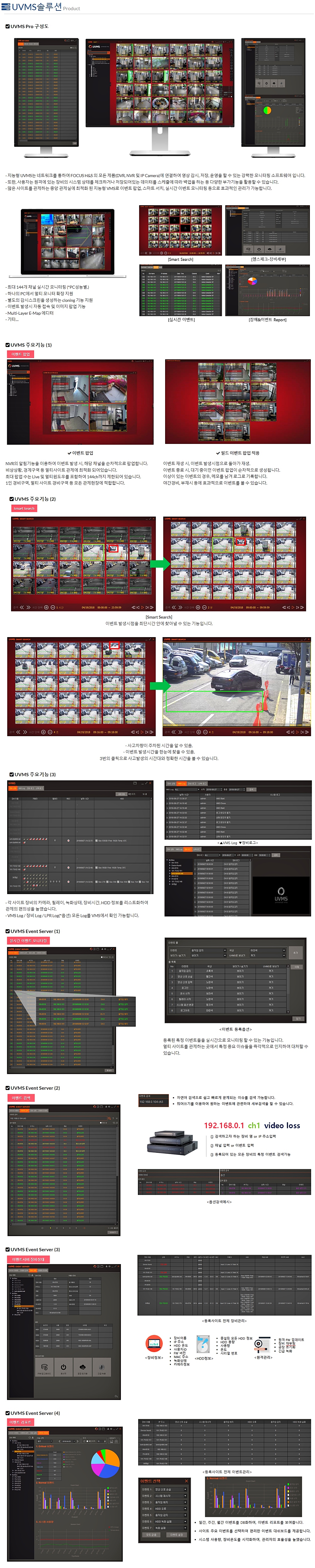Open the 이벤트 5 dropdown
This screenshot has width=315, height=1568.
point(171,1515)
